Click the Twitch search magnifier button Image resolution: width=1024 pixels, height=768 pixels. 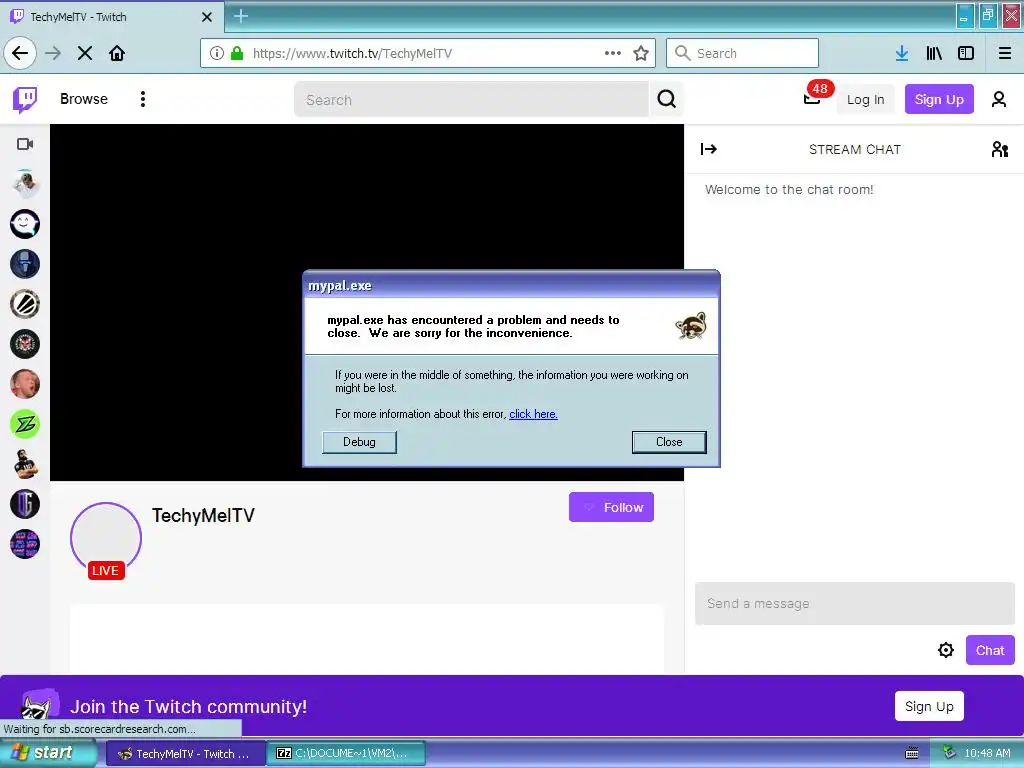[666, 99]
